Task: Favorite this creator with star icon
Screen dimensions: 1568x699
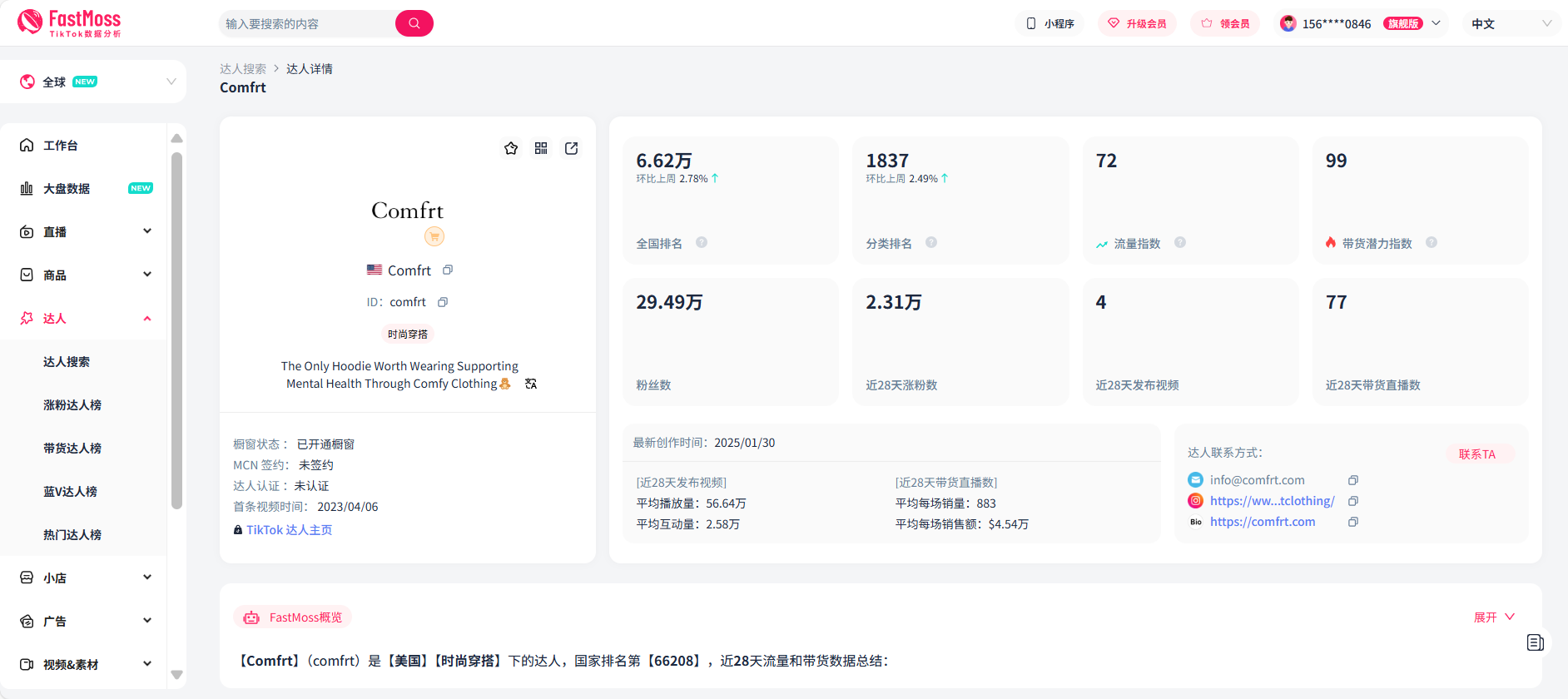Action: (511, 148)
